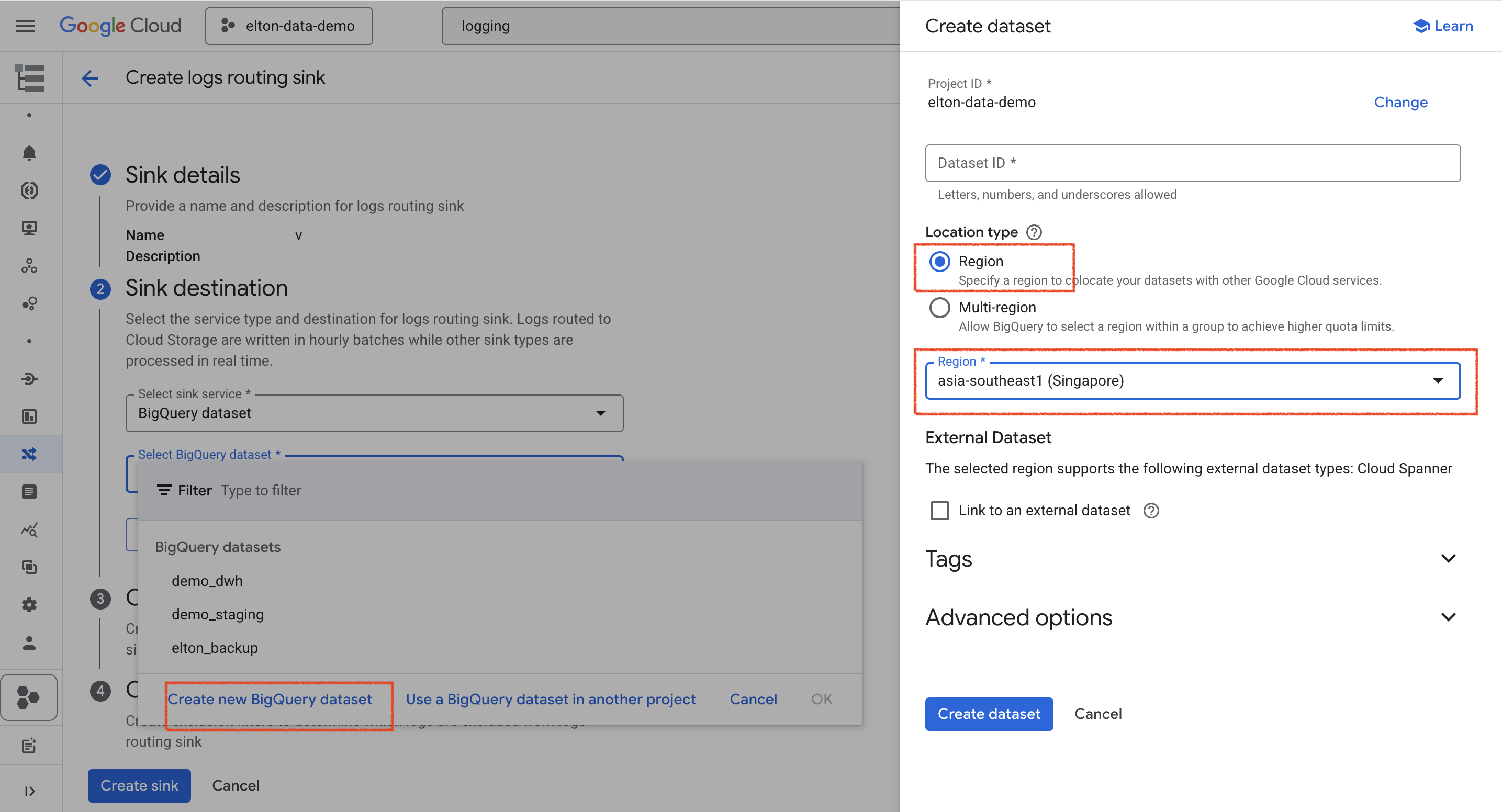Click the step 3 number circle
Viewport: 1502px width, 812px height.
pos(100,599)
